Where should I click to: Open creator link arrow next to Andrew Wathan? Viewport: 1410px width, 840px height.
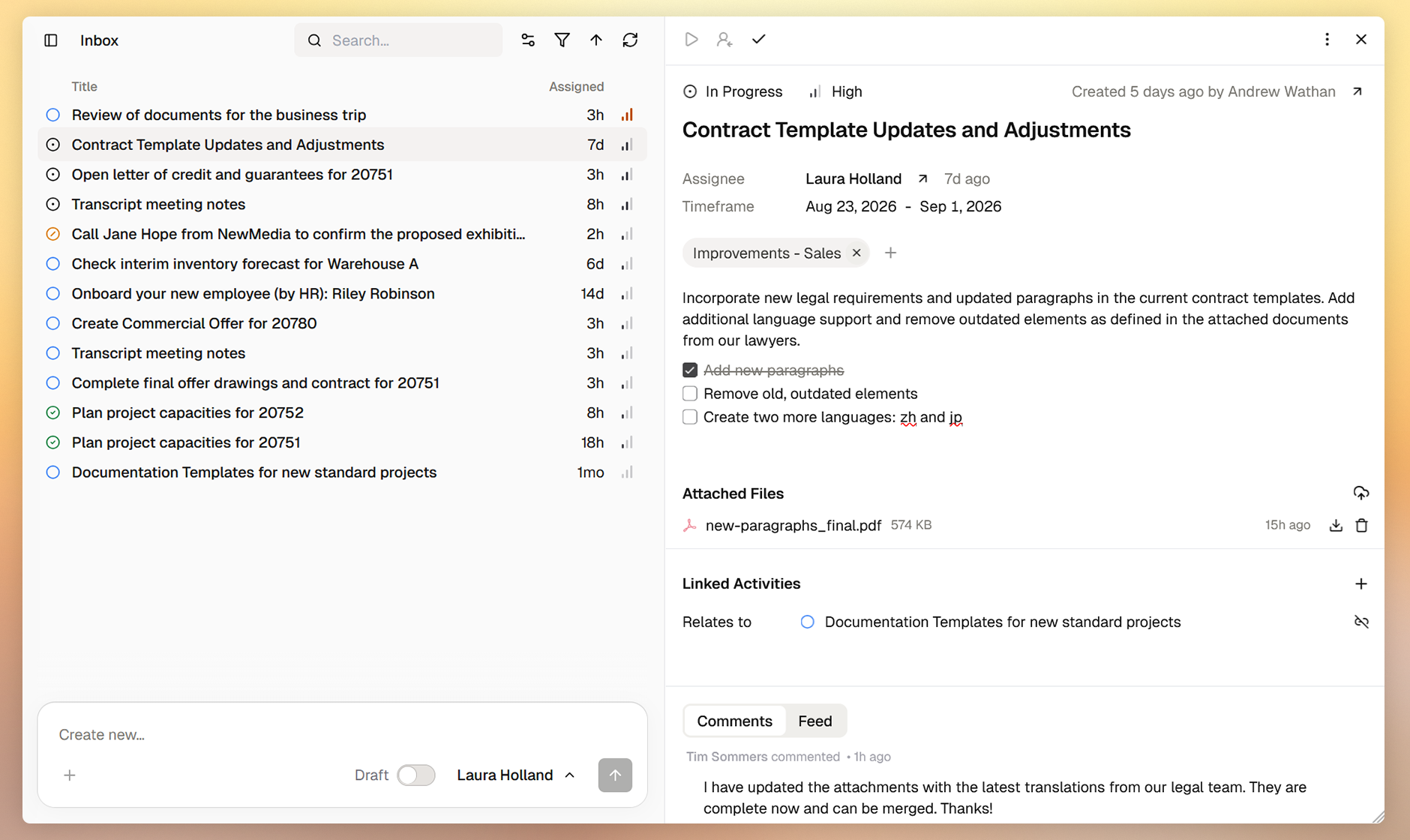tap(1357, 91)
